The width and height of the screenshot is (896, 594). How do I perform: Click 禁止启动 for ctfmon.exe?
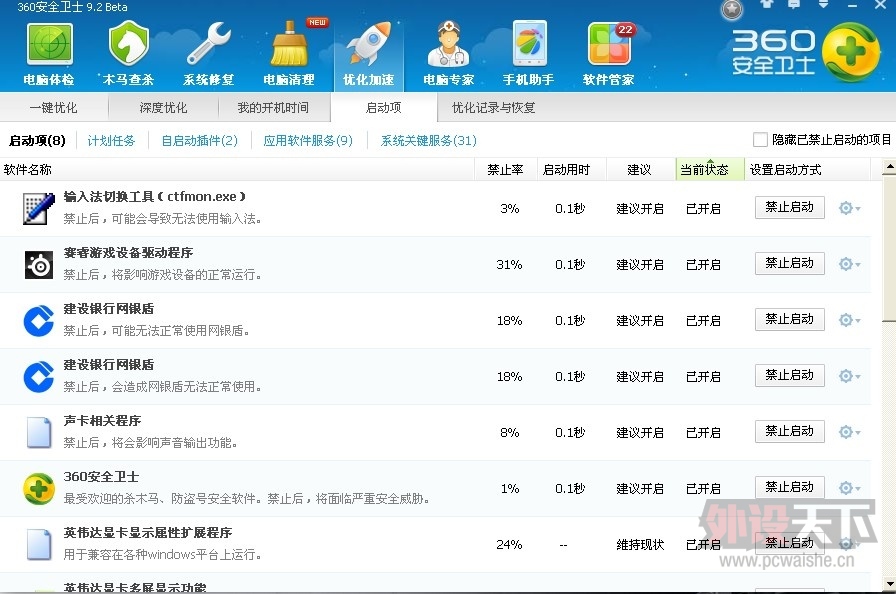click(790, 207)
